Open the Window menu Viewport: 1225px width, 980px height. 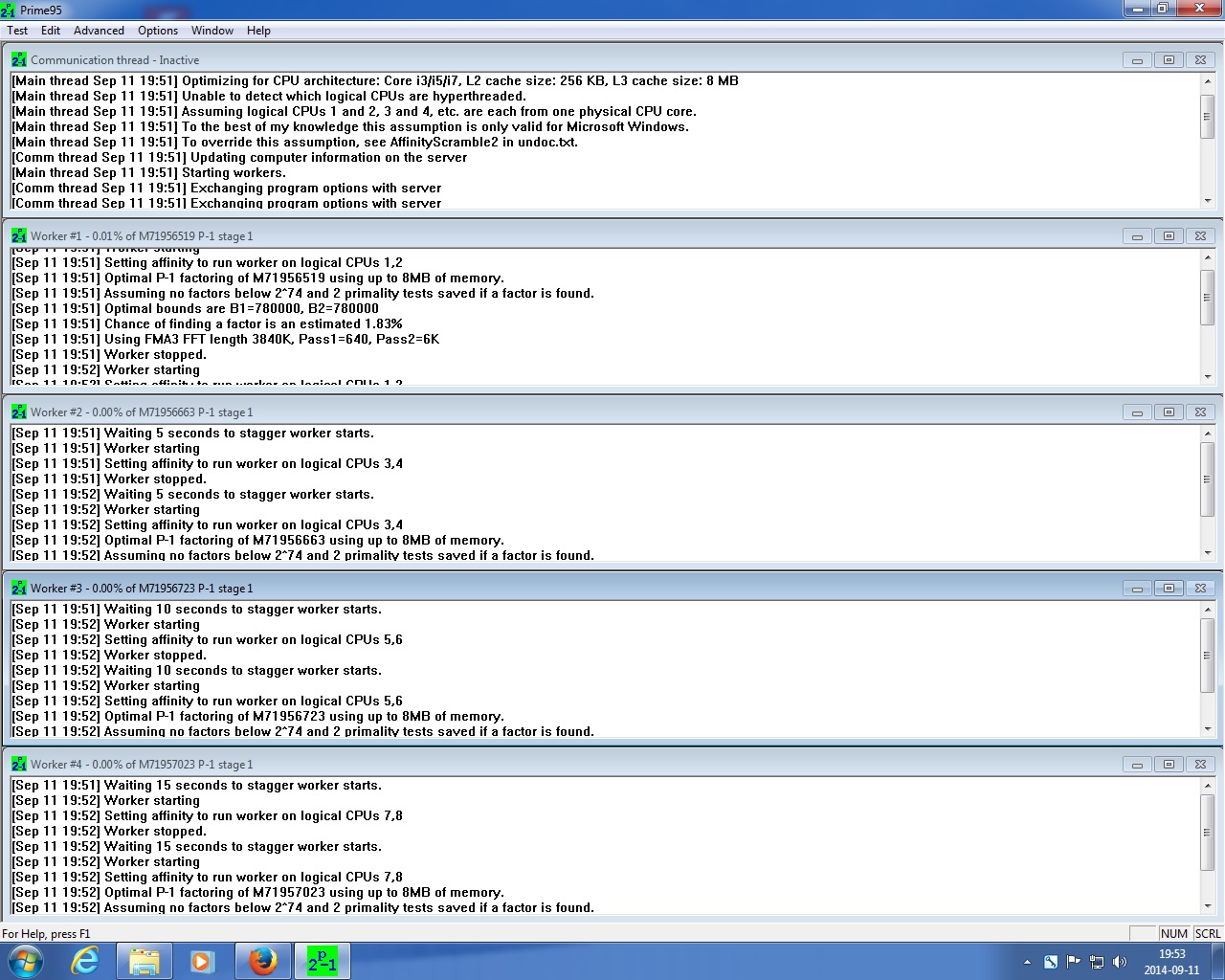pos(212,31)
